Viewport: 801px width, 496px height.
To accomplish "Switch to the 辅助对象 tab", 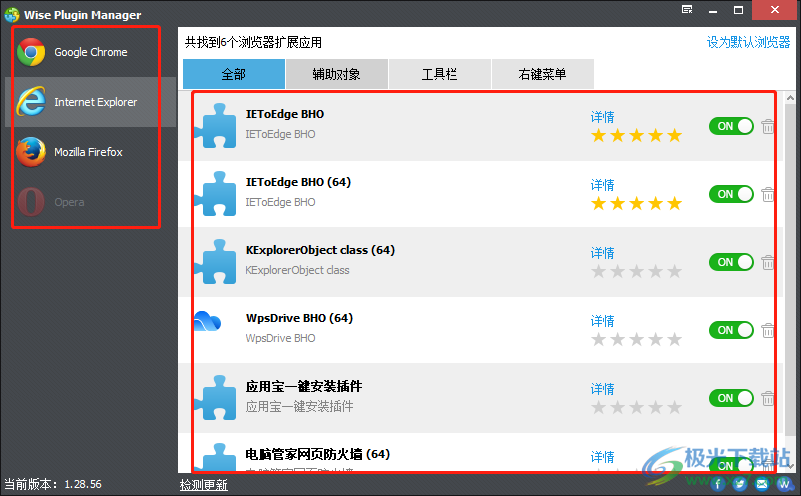I will click(x=337, y=74).
